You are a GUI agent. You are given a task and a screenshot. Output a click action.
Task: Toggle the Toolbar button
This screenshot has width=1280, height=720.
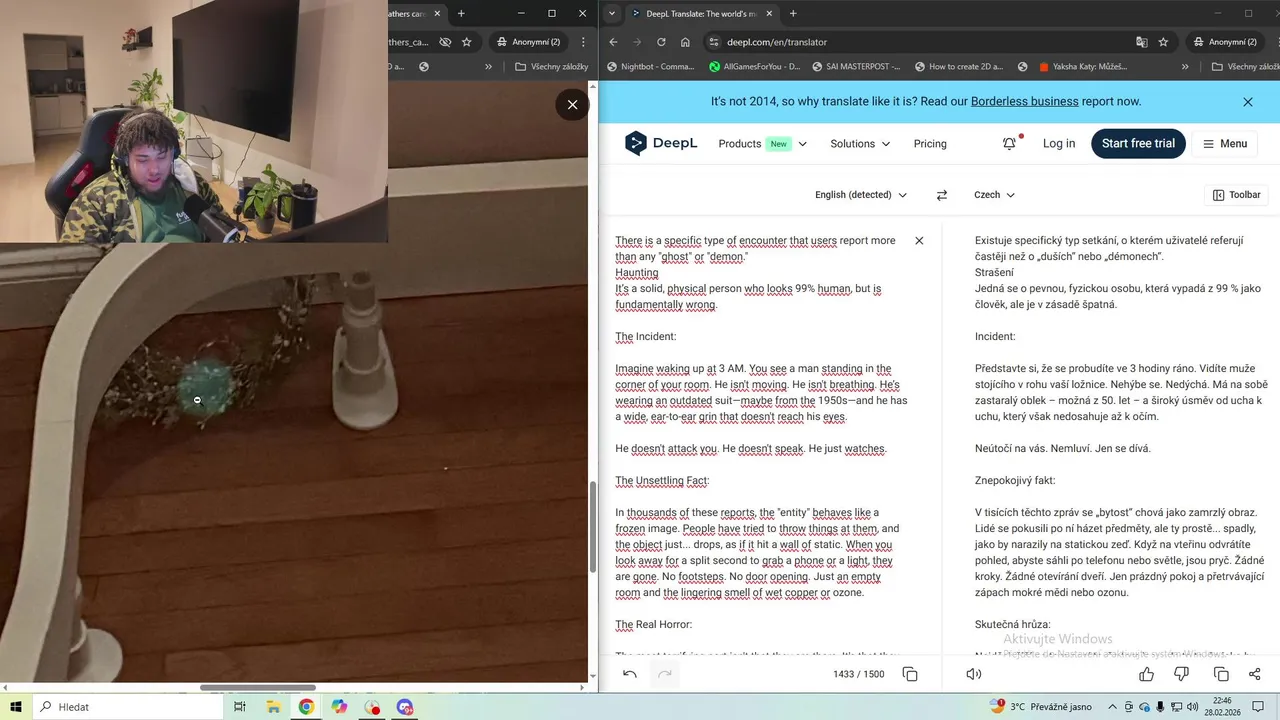(1237, 195)
